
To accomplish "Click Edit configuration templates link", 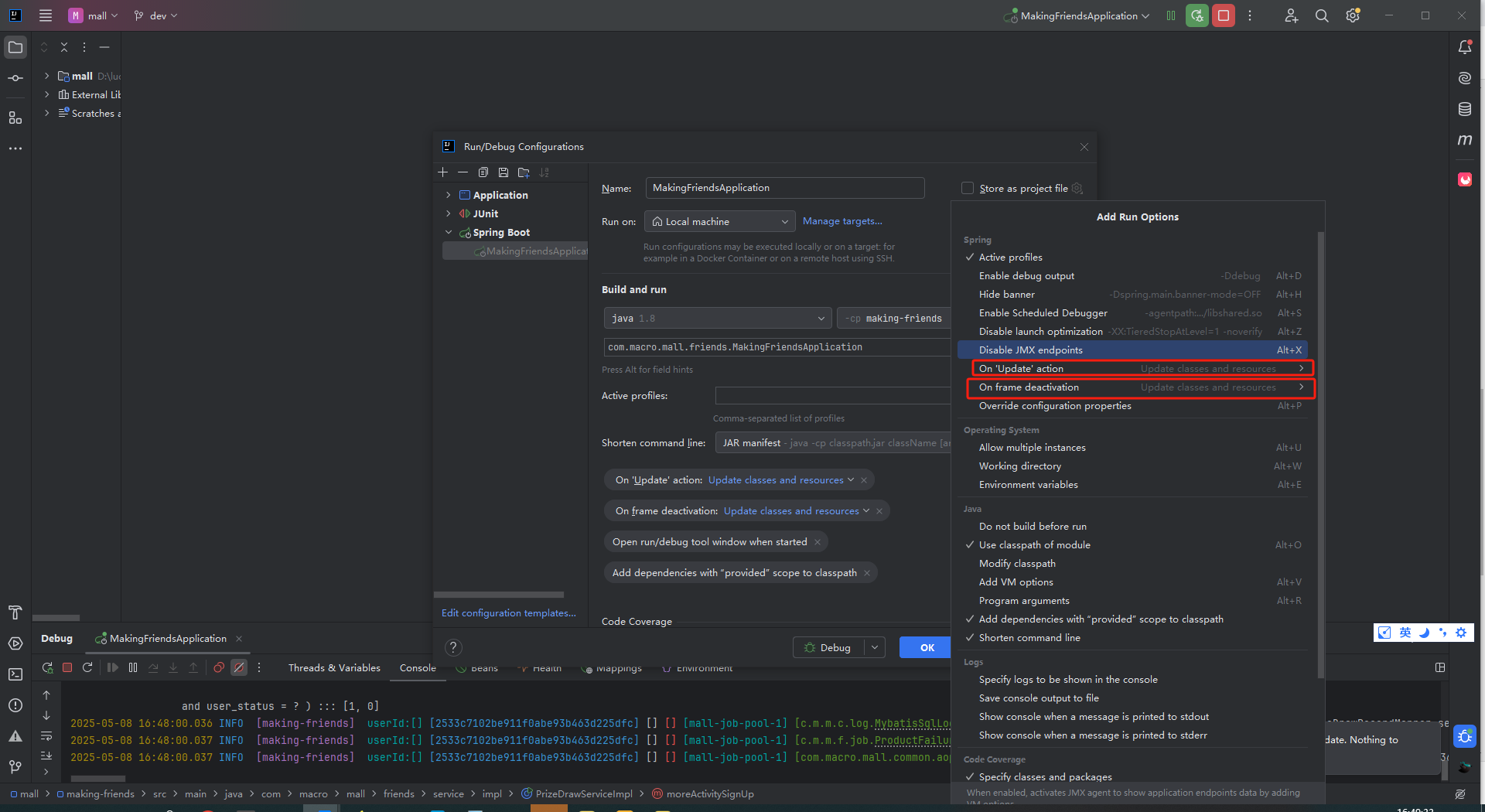I will pos(509,613).
